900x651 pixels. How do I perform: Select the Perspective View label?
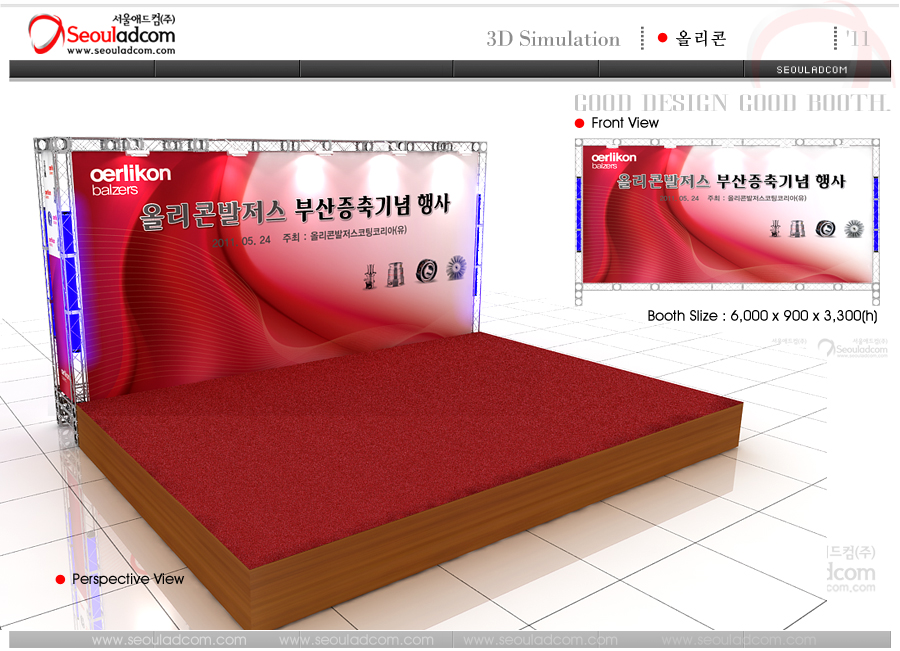128,579
